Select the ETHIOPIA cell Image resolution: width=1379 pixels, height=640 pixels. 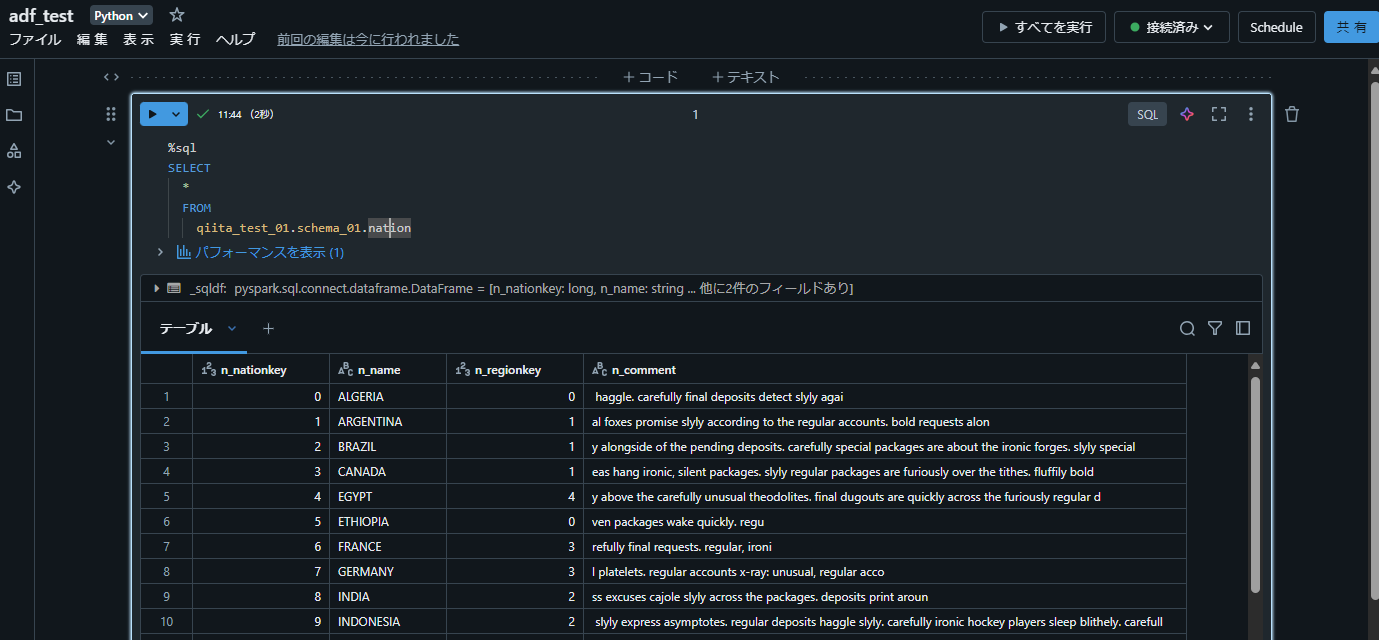pyautogui.click(x=388, y=522)
